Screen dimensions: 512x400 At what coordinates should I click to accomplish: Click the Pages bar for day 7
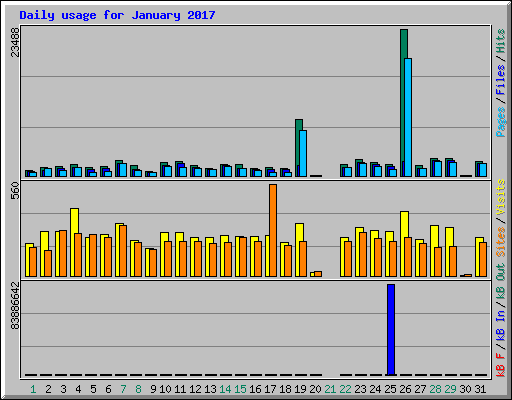(x=123, y=170)
